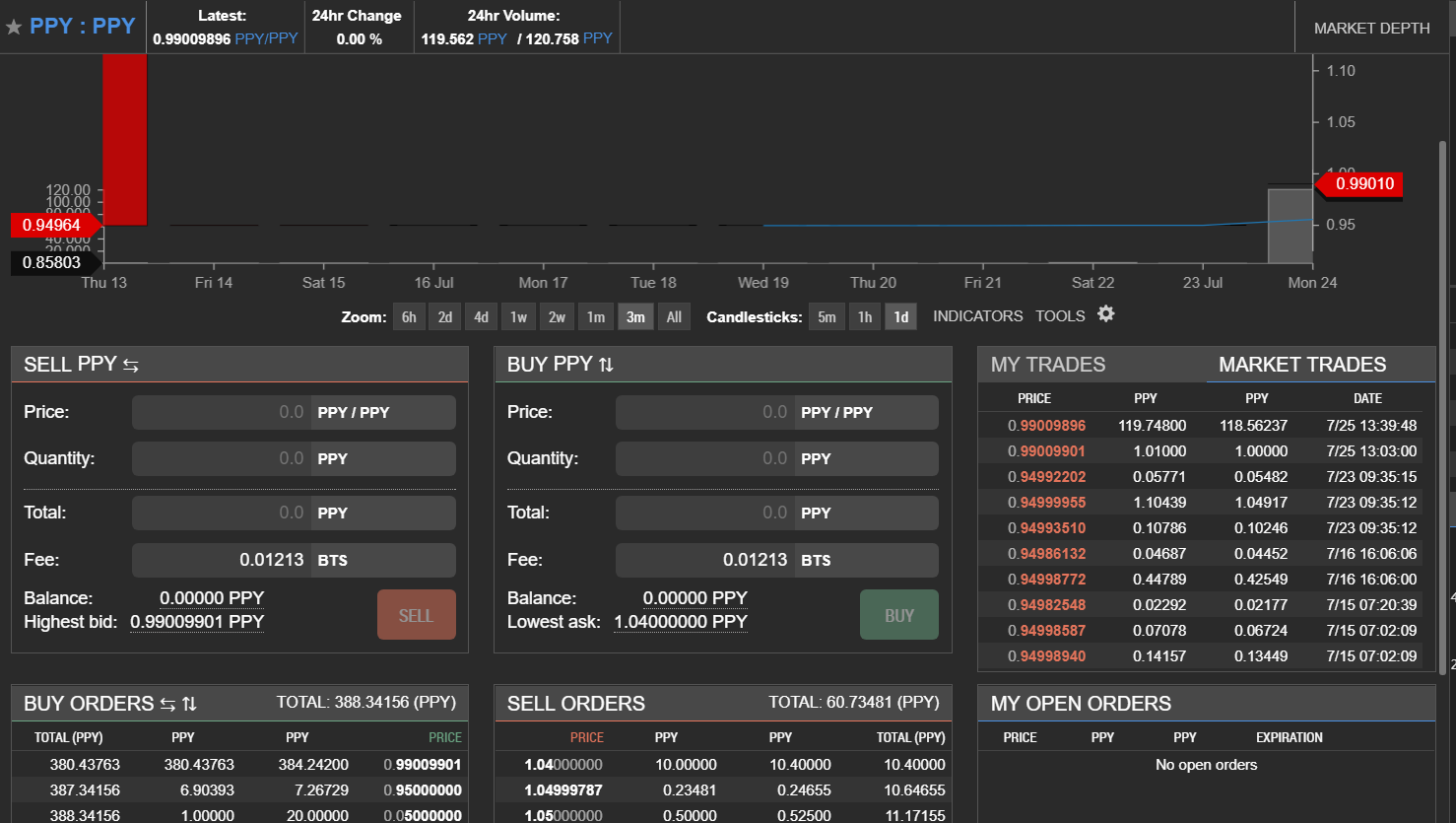
Task: Open the TOOLS dropdown
Action: tap(1060, 315)
